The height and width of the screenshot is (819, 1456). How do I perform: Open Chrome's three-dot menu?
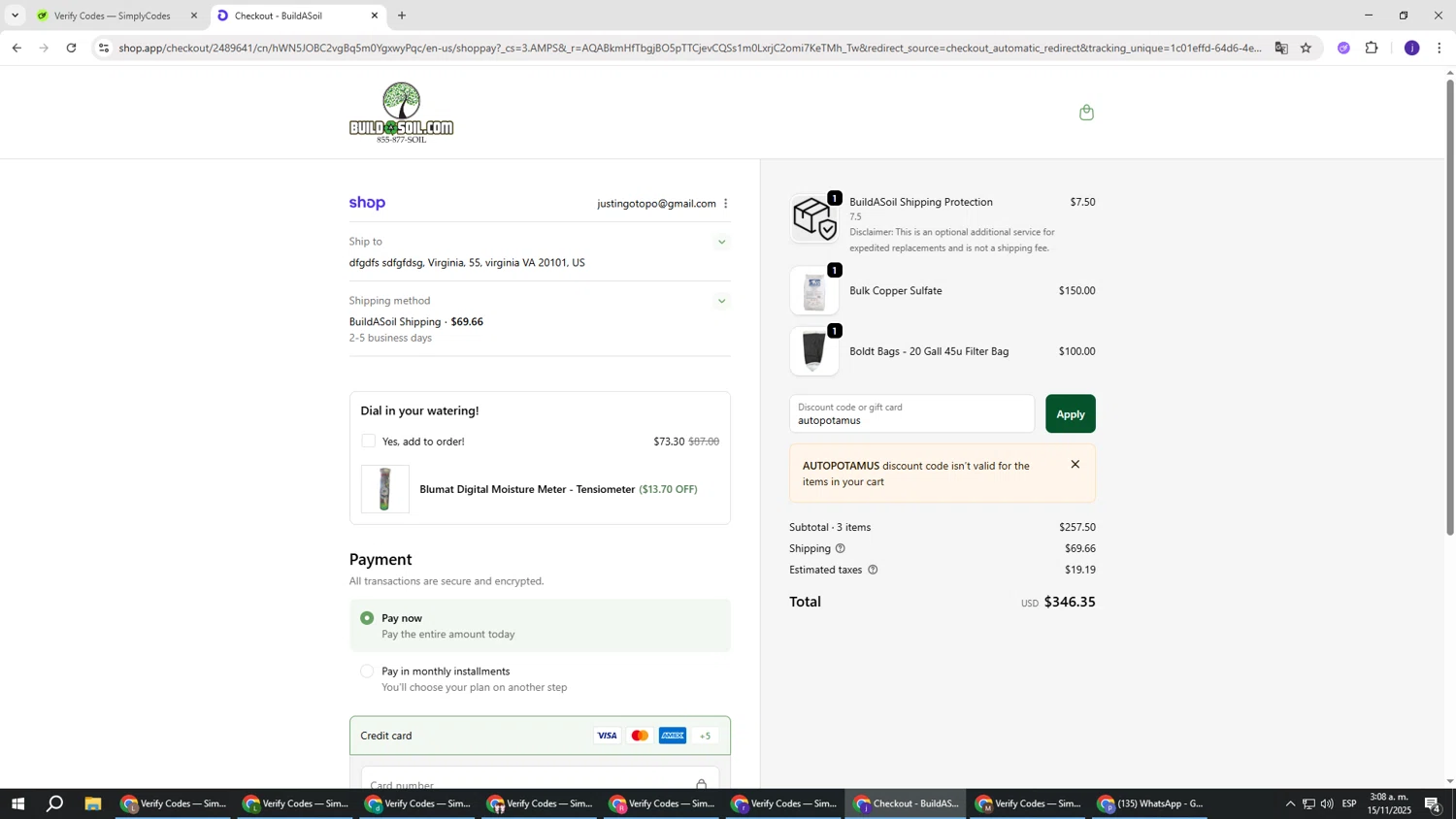click(1439, 48)
